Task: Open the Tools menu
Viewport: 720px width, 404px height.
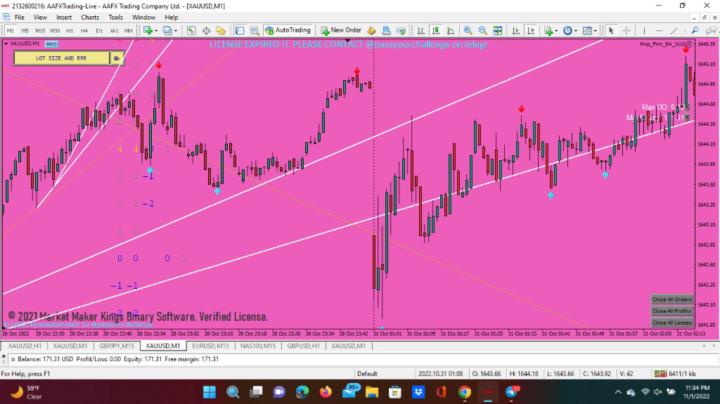Action: click(x=116, y=17)
